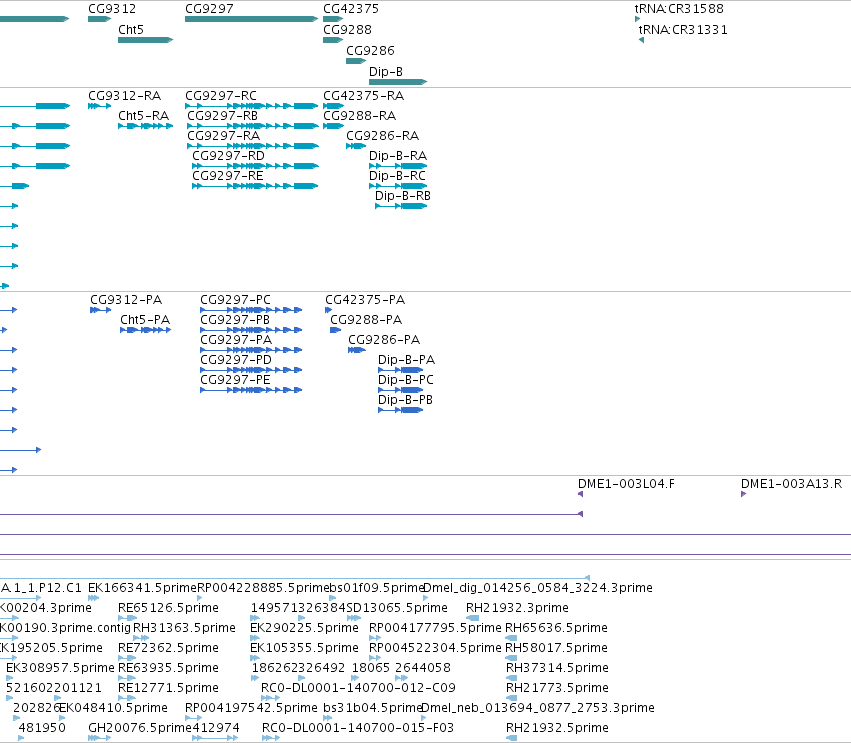Click the CG9297 gene name

click(209, 9)
